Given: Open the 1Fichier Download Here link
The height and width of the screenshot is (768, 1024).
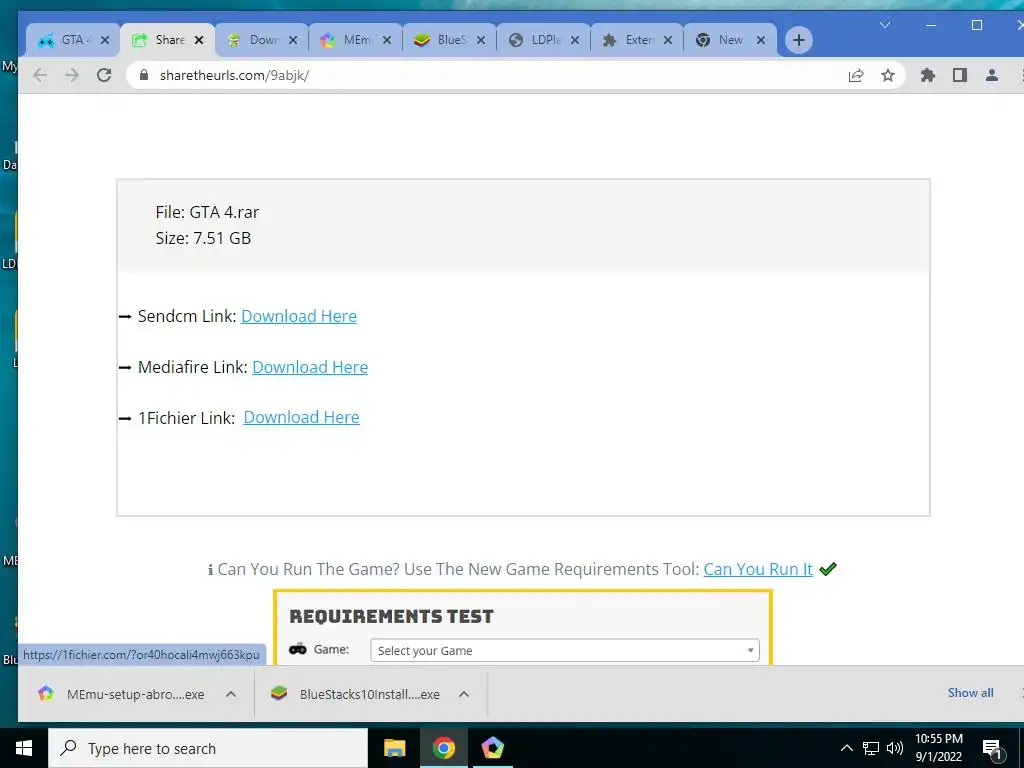Looking at the screenshot, I should [x=301, y=417].
